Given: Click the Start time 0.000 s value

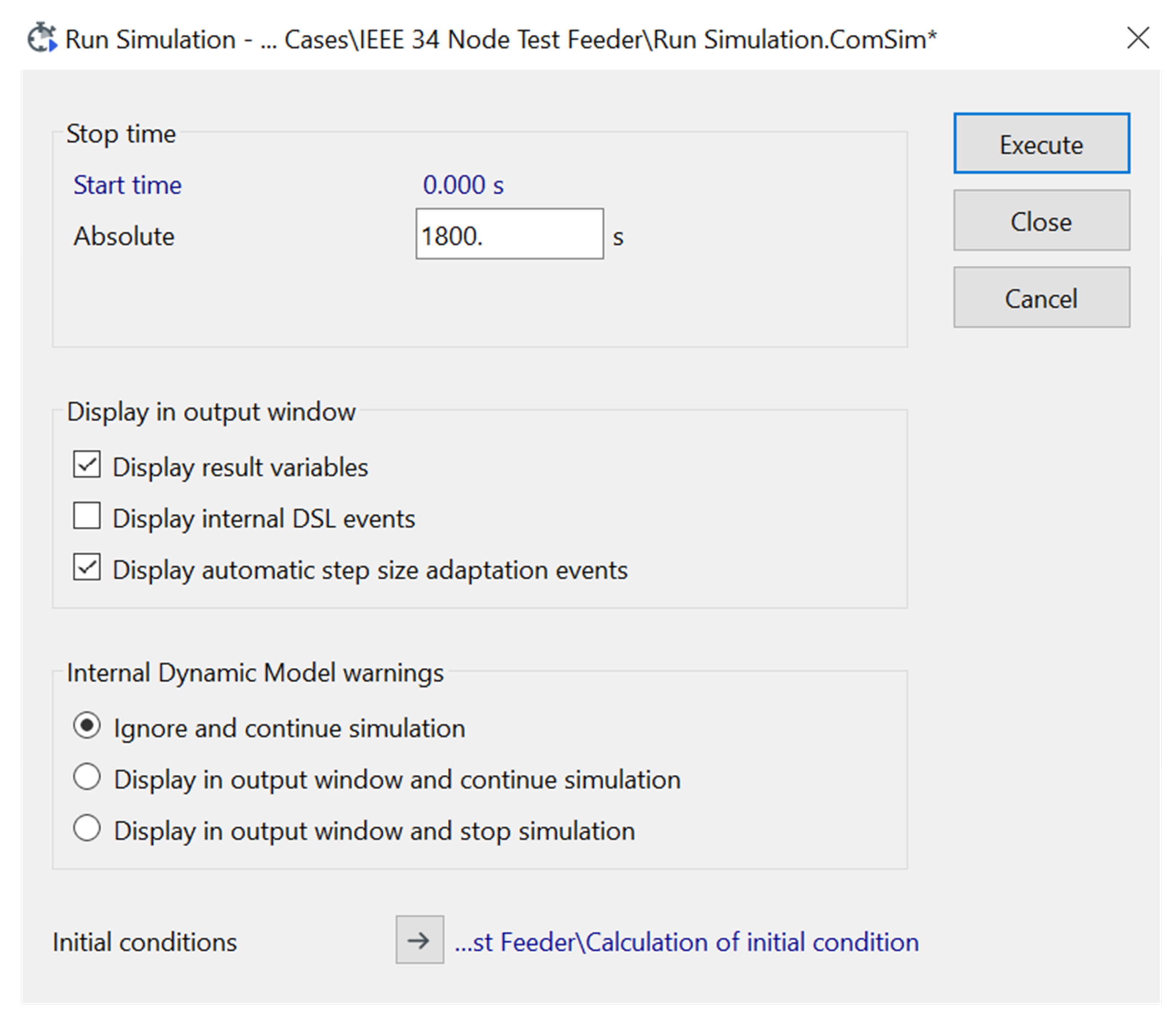Looking at the screenshot, I should [x=463, y=185].
